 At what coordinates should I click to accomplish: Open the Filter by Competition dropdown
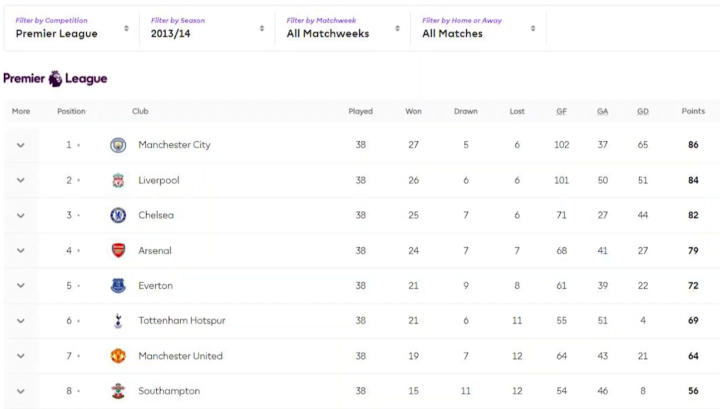point(72,28)
